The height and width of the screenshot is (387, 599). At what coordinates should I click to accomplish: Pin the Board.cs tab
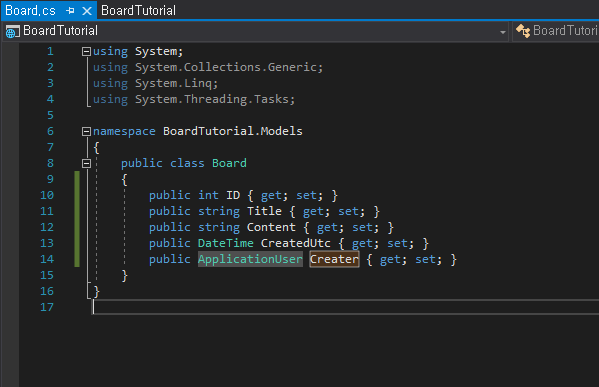(x=70, y=11)
